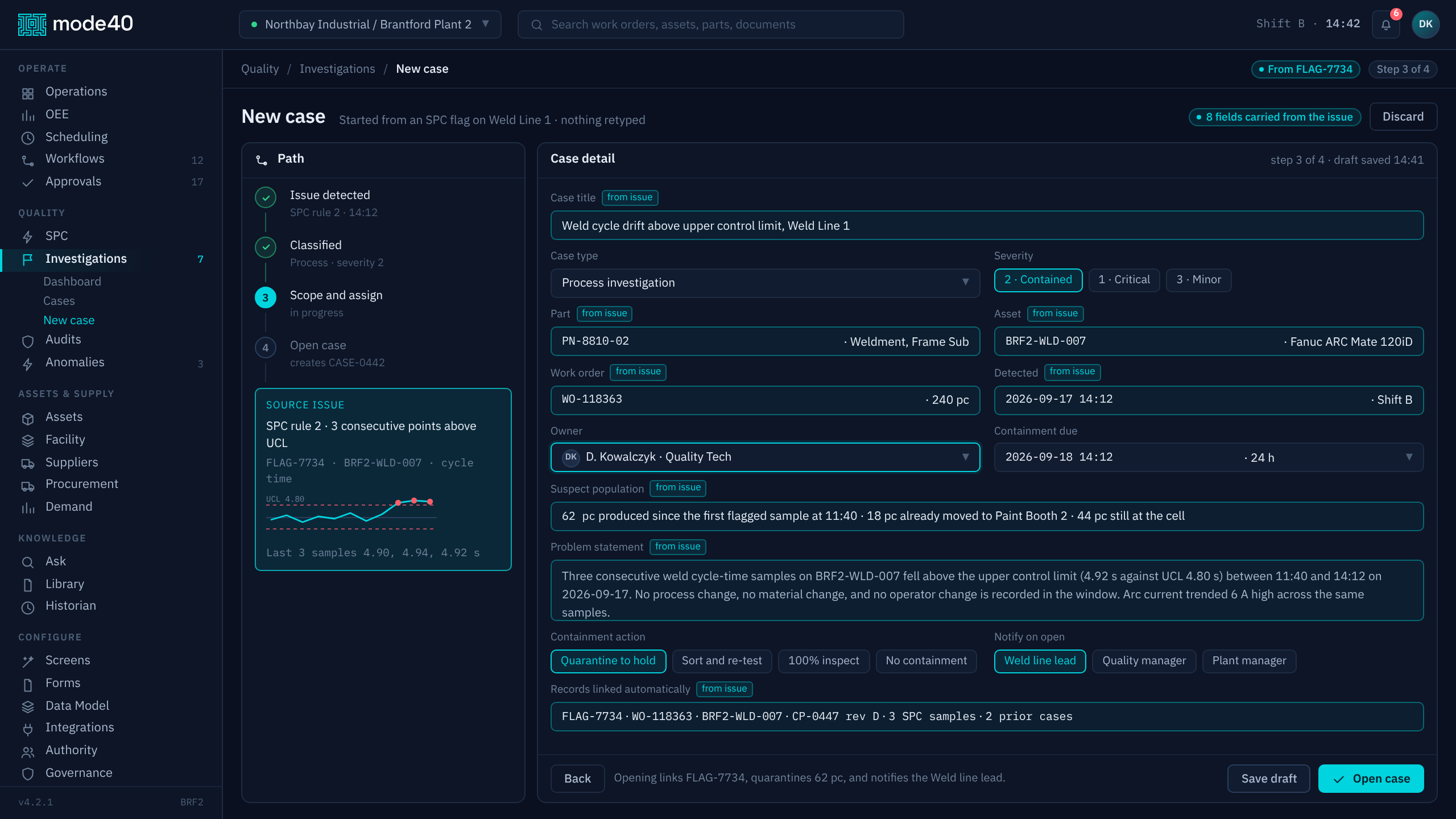Choose 100% inspect containment action
The width and height of the screenshot is (1456, 819).
[x=824, y=661]
